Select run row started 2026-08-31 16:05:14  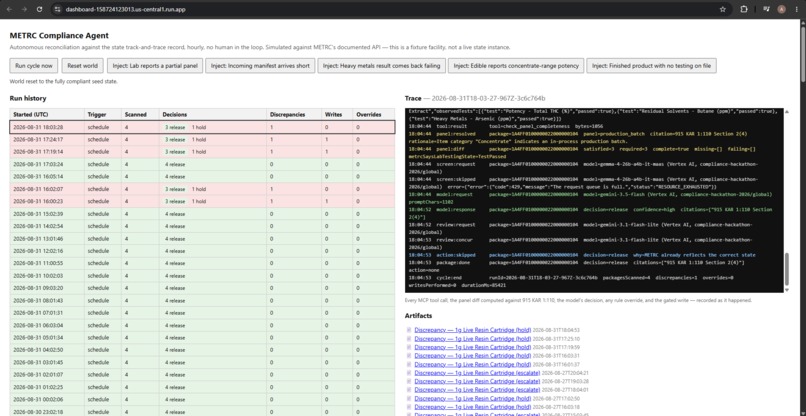[x=202, y=176]
